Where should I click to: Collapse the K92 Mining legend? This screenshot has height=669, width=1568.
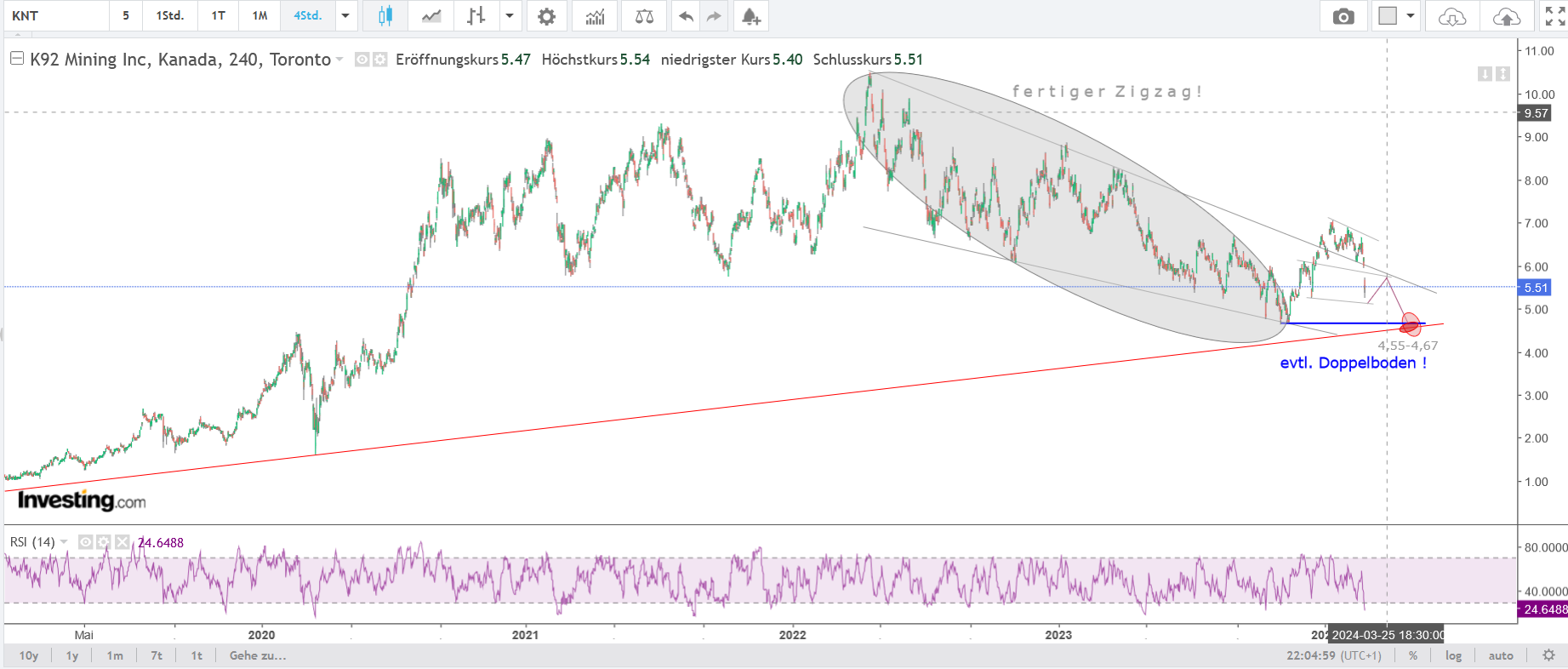point(17,59)
